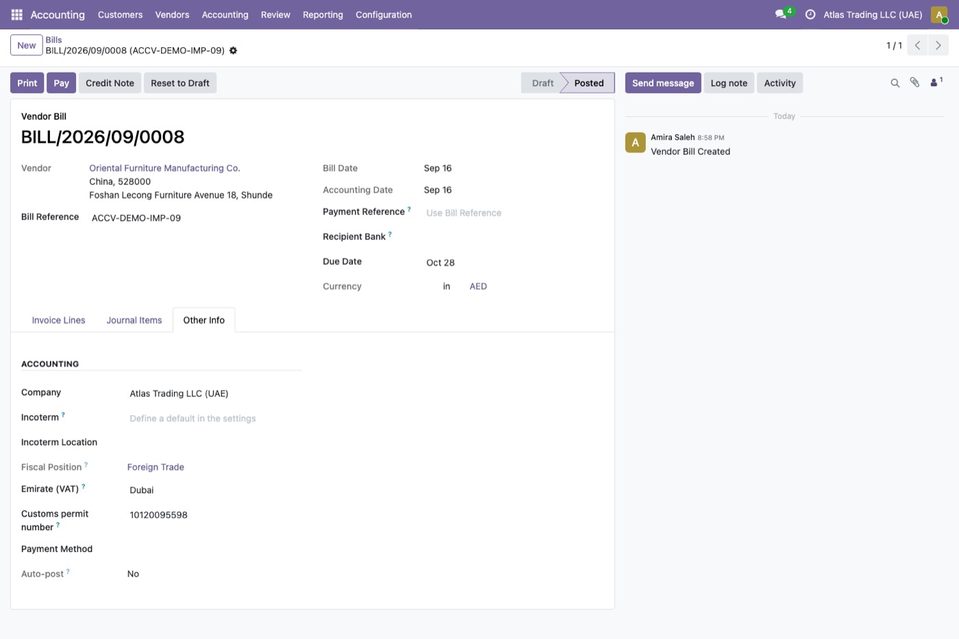
Task: Switch to the Invoice Lines tab
Action: pyautogui.click(x=59, y=320)
